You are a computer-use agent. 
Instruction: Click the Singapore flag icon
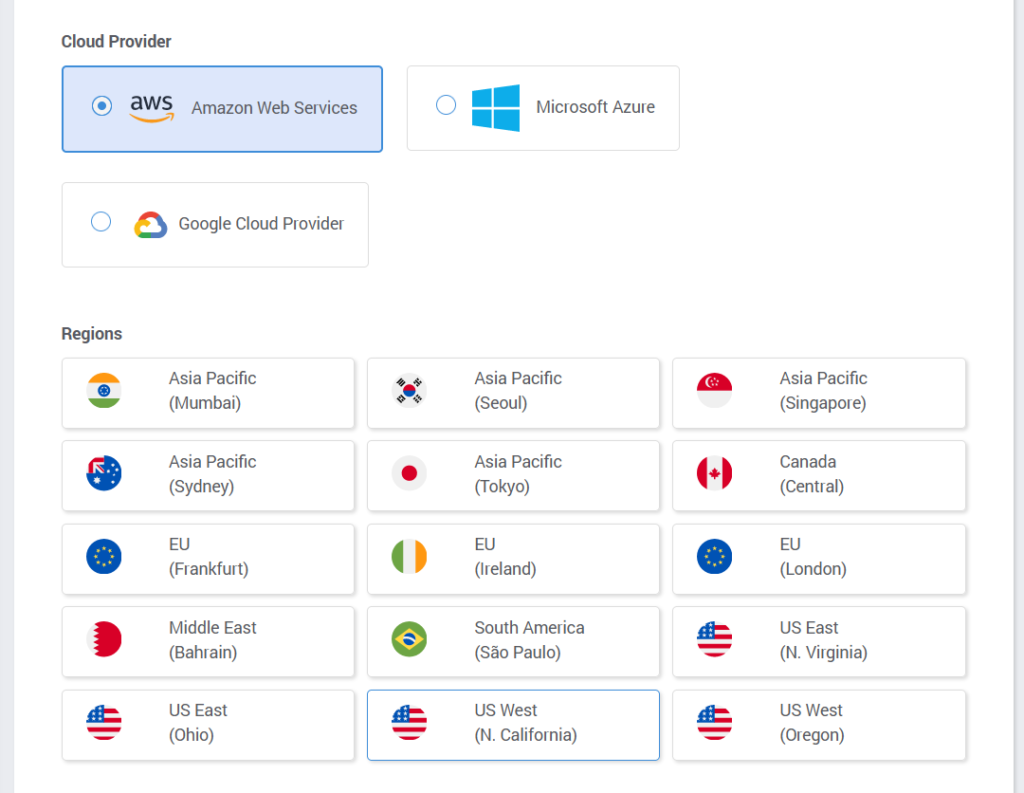pos(714,391)
